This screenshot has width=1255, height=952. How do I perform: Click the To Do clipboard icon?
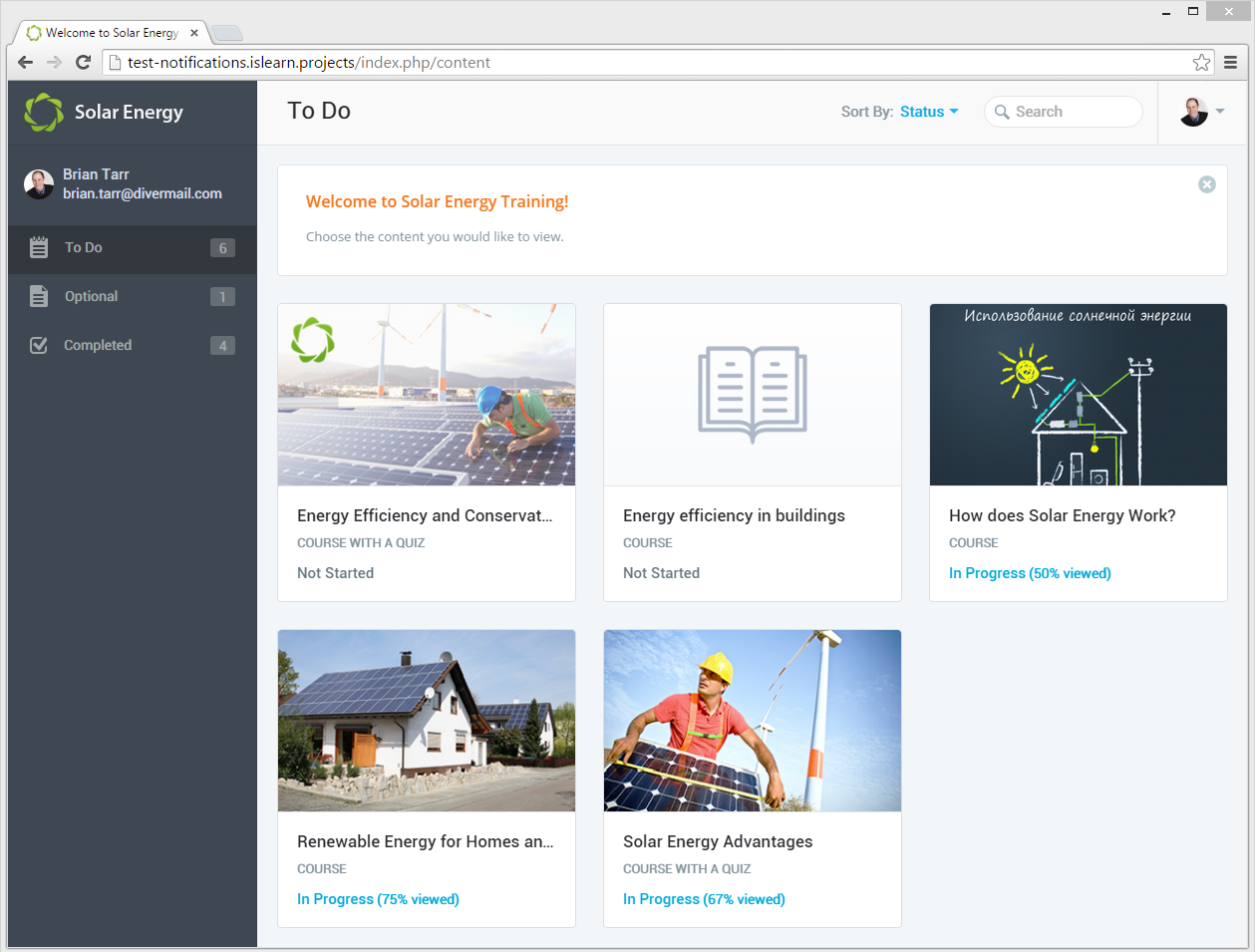[x=39, y=248]
